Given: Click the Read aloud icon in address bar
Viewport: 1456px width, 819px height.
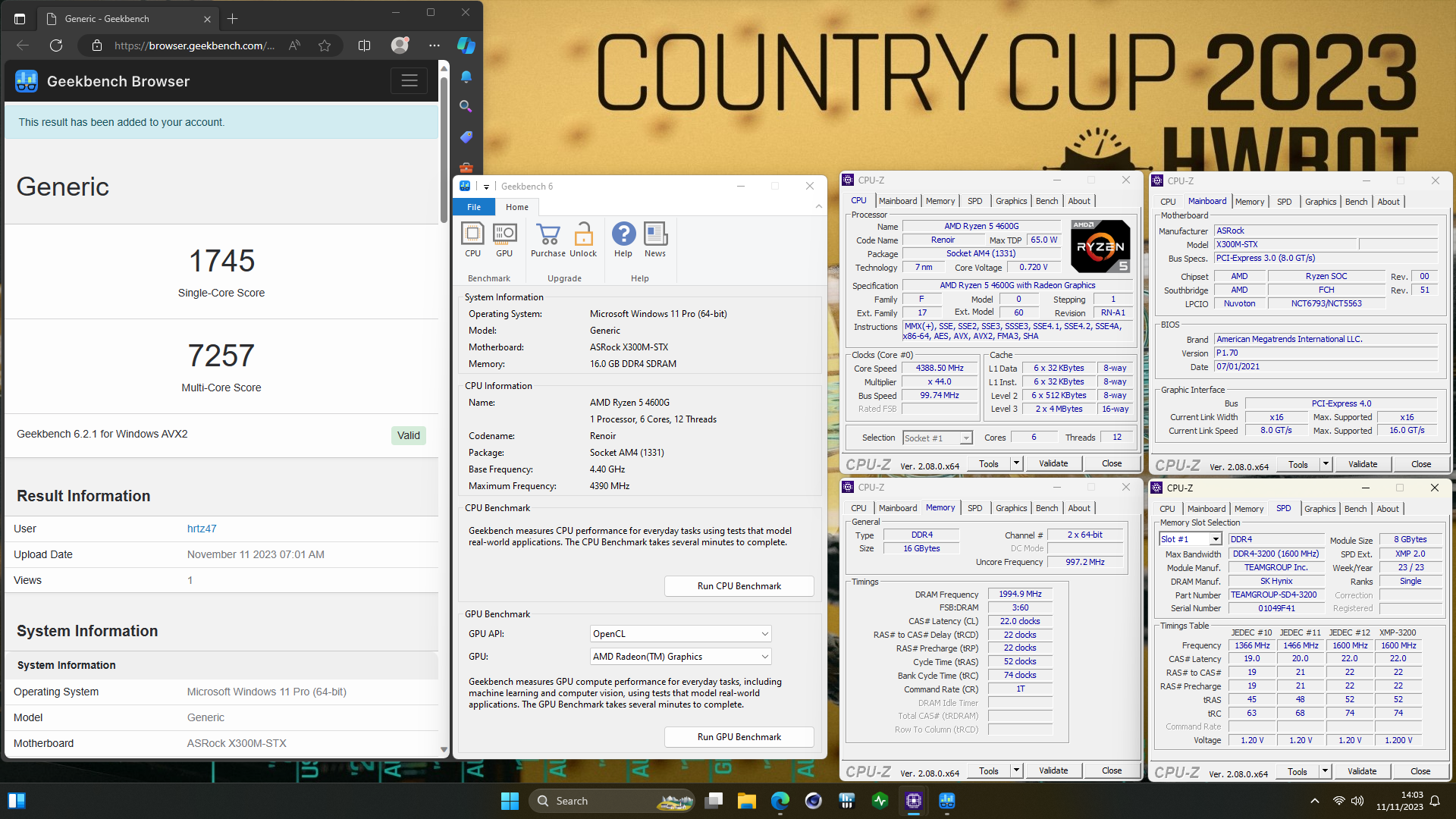Looking at the screenshot, I should click(294, 45).
